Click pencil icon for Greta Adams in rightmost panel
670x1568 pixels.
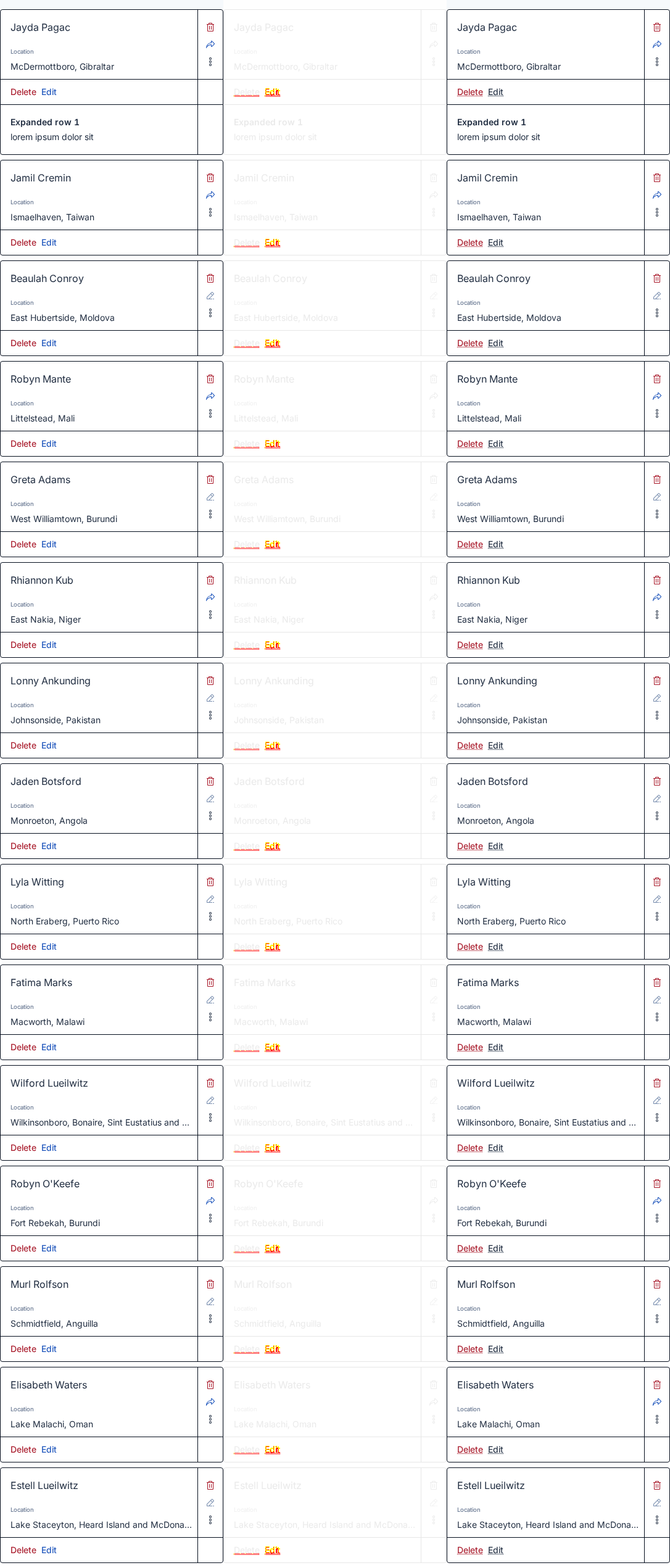coord(657,497)
